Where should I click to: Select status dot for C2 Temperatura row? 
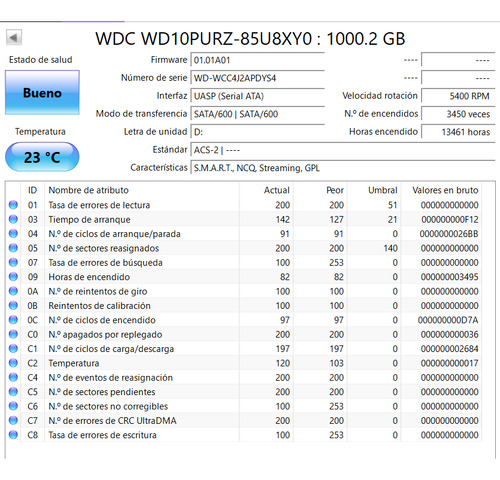pos(13,363)
